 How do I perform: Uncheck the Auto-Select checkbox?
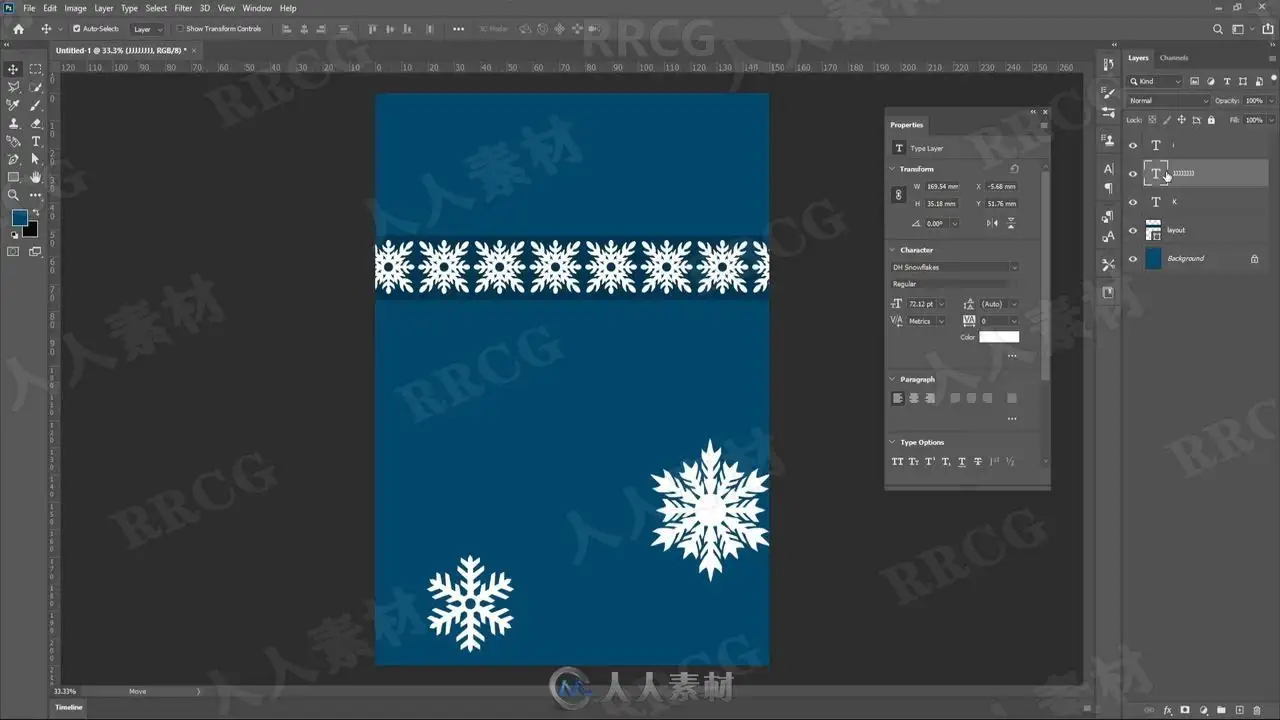click(77, 29)
